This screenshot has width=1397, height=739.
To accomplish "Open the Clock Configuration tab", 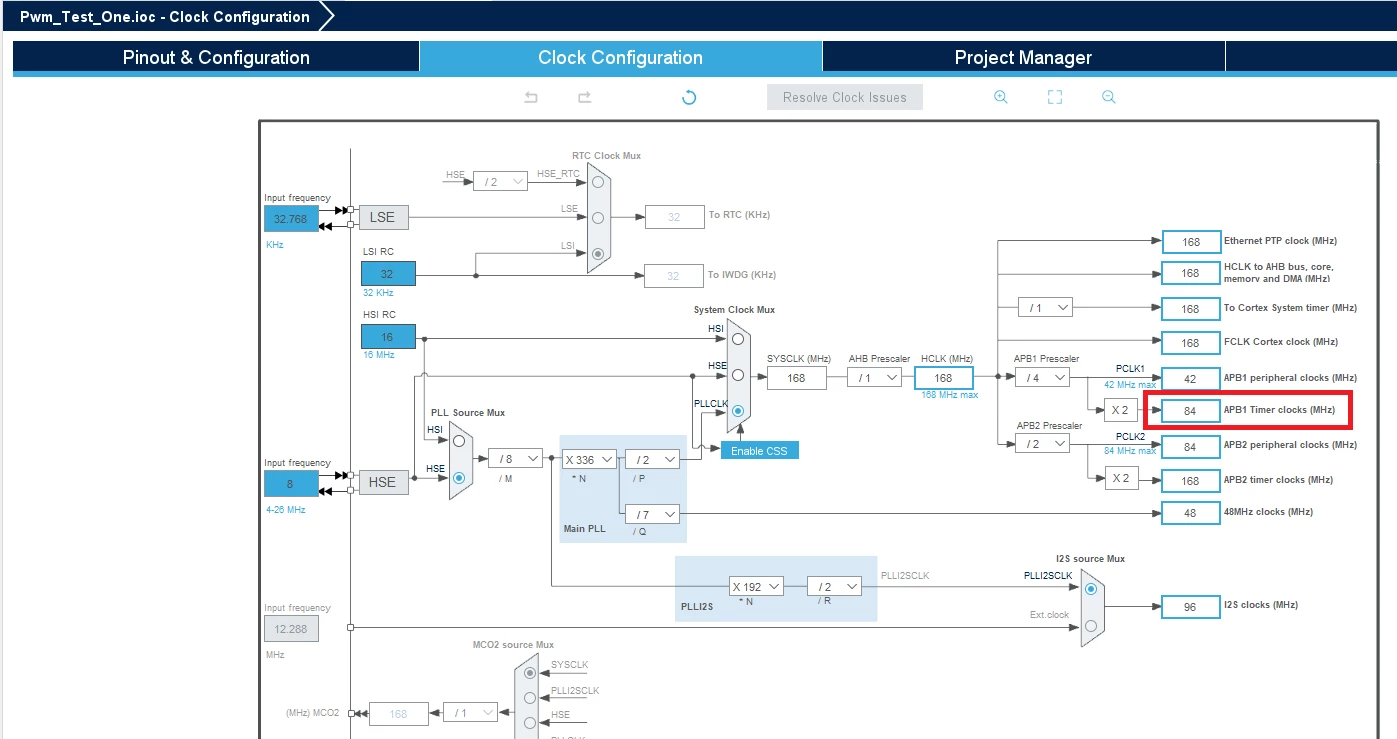I will click(620, 57).
